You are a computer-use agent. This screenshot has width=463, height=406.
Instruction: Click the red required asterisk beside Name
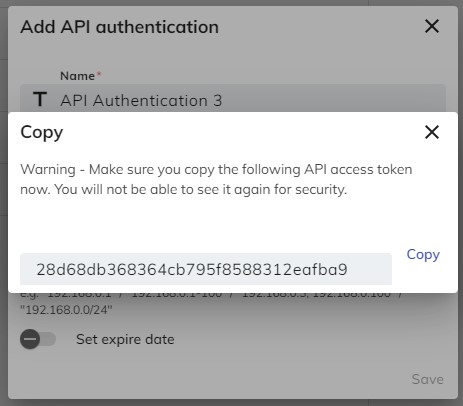pos(99,73)
